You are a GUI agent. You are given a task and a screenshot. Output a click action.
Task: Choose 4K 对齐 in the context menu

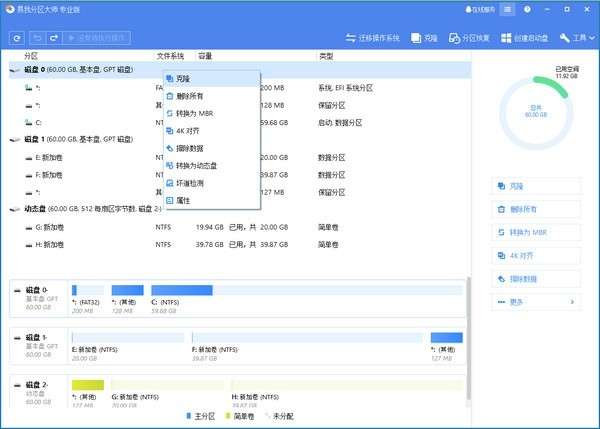pyautogui.click(x=212, y=131)
